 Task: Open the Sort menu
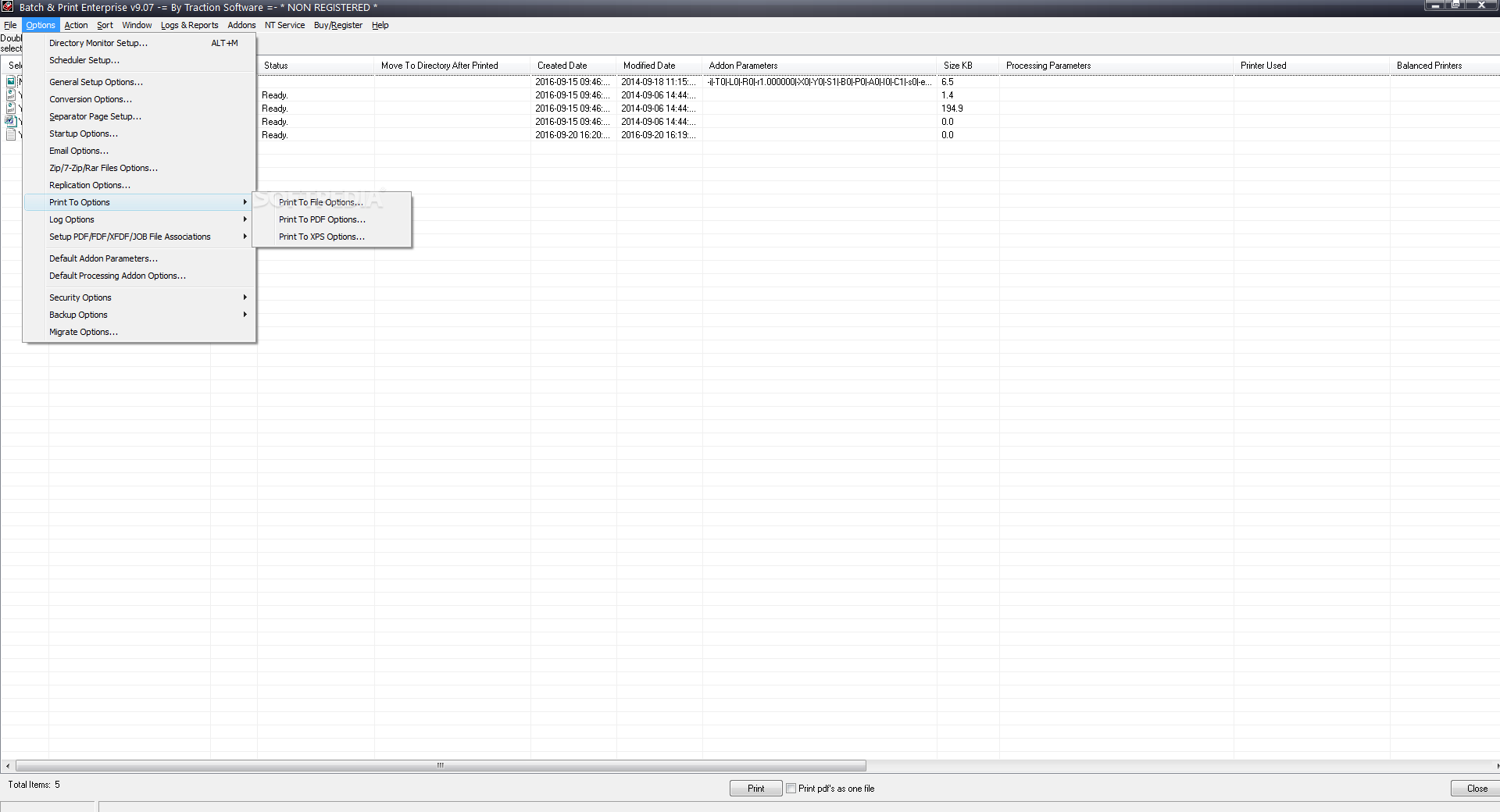tap(105, 25)
